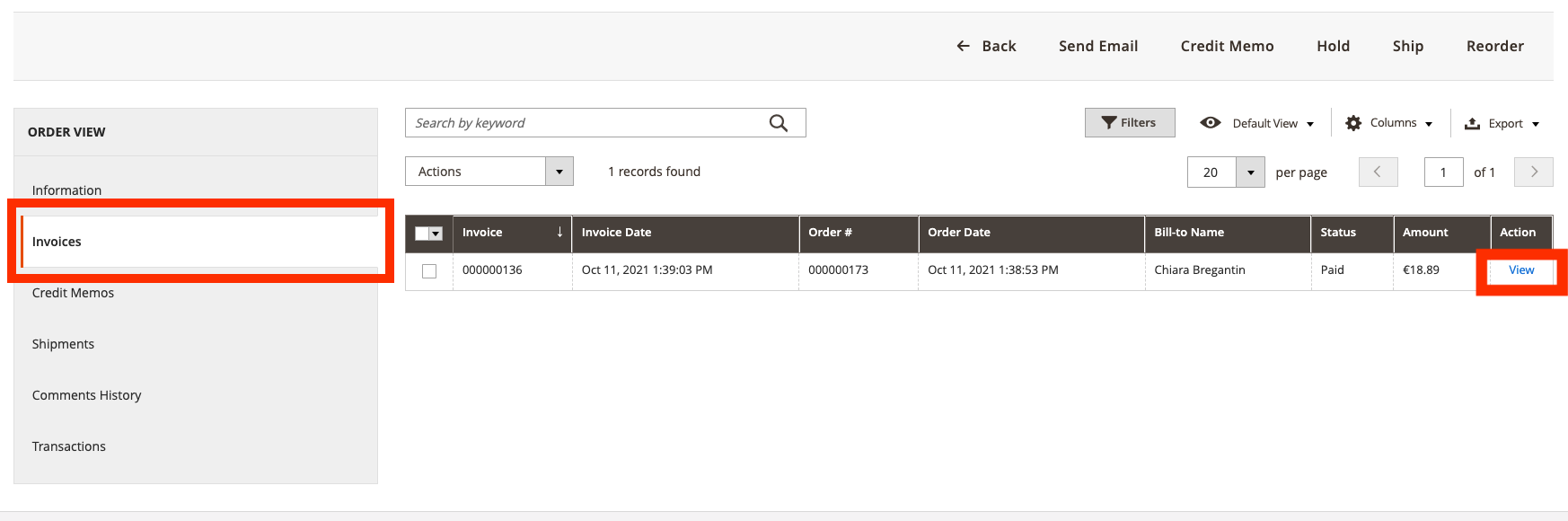1568x521 pixels.
Task: Open the Default View dropdown arrow
Action: [1310, 124]
